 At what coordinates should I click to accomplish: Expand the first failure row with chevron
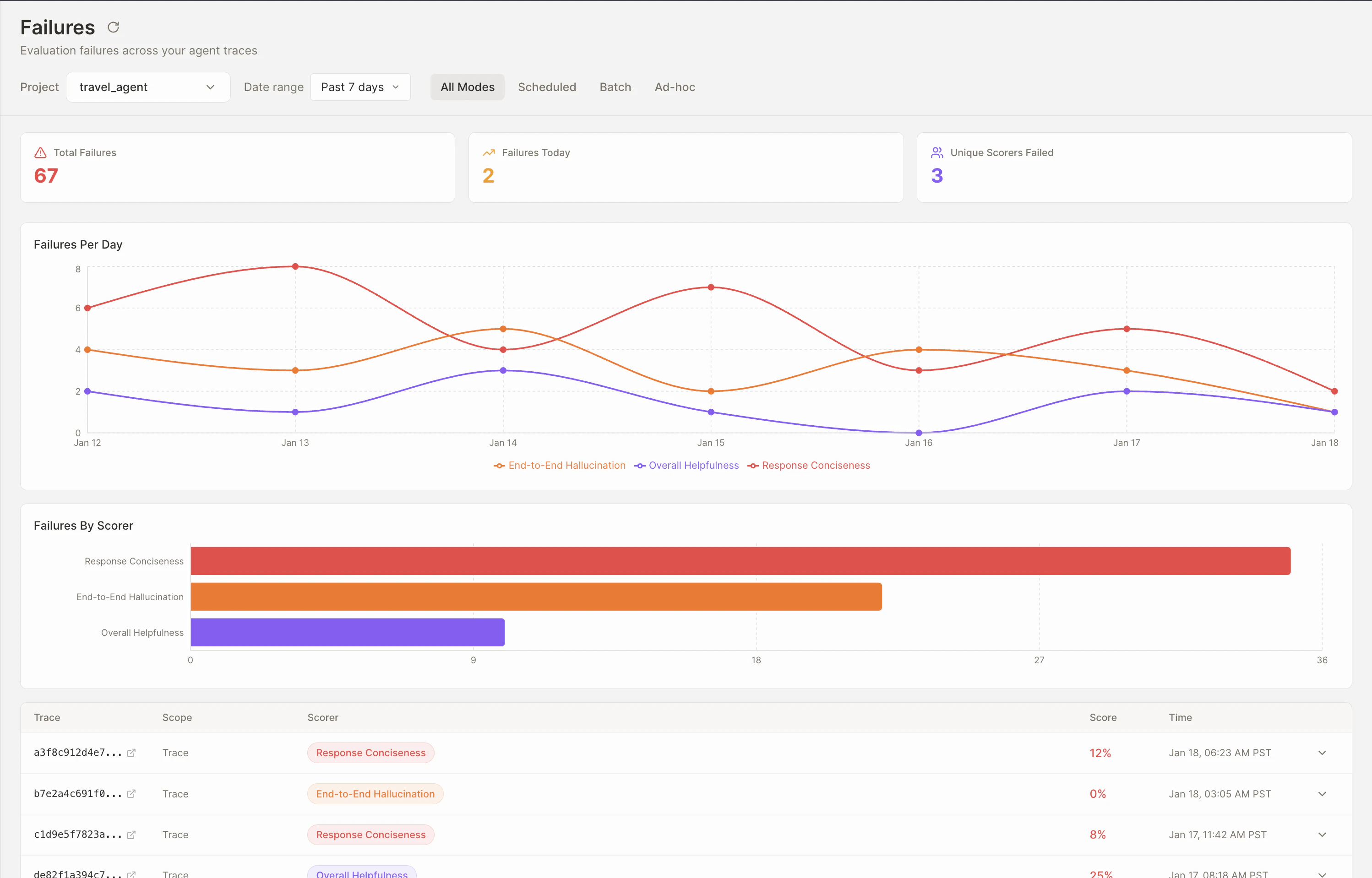point(1323,753)
